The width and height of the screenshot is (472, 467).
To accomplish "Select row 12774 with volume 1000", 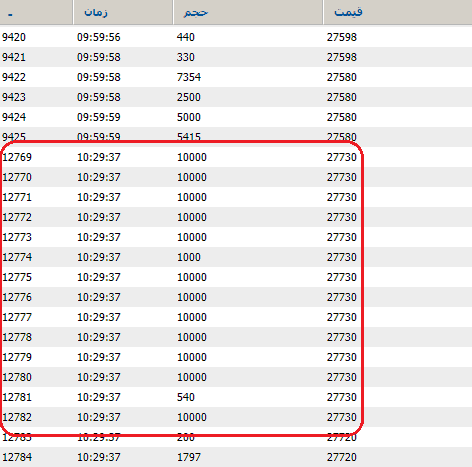I will [236, 257].
